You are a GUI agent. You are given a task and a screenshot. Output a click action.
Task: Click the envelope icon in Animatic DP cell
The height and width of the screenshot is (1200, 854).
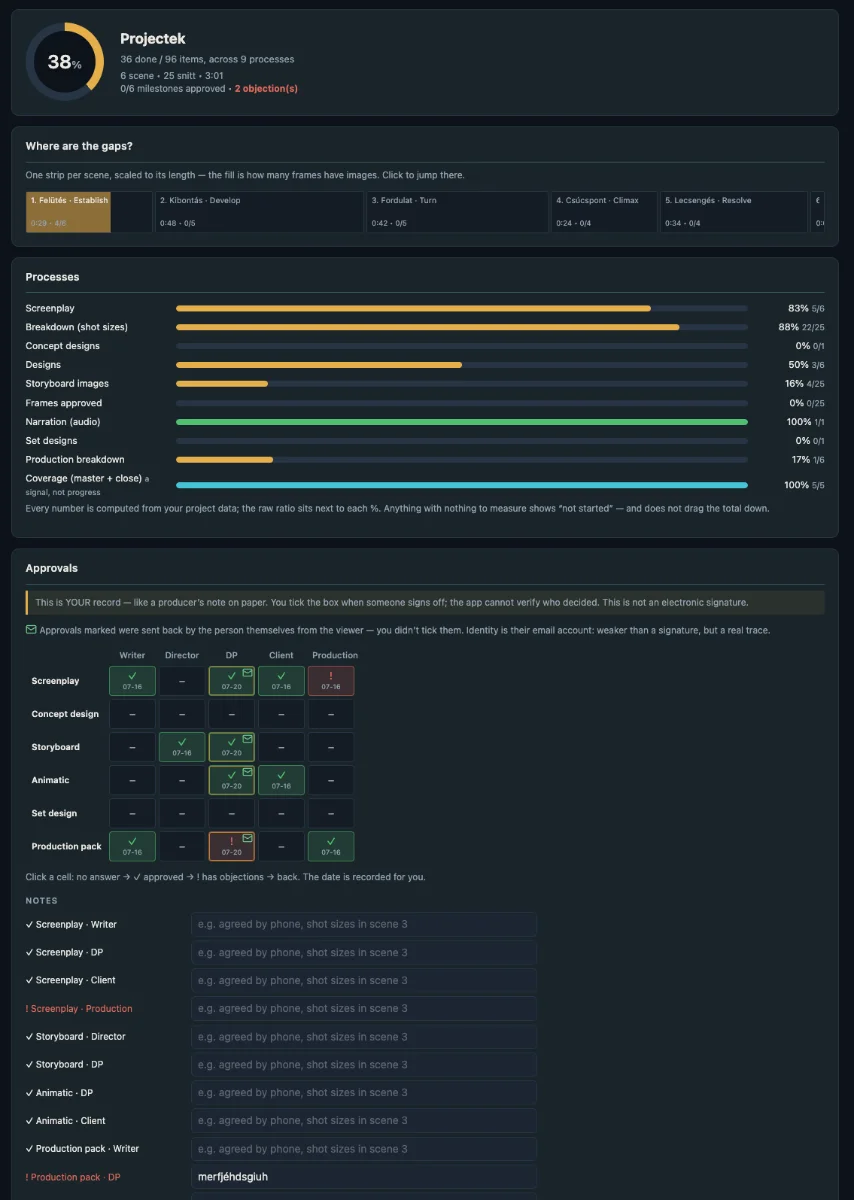[x=245, y=772]
